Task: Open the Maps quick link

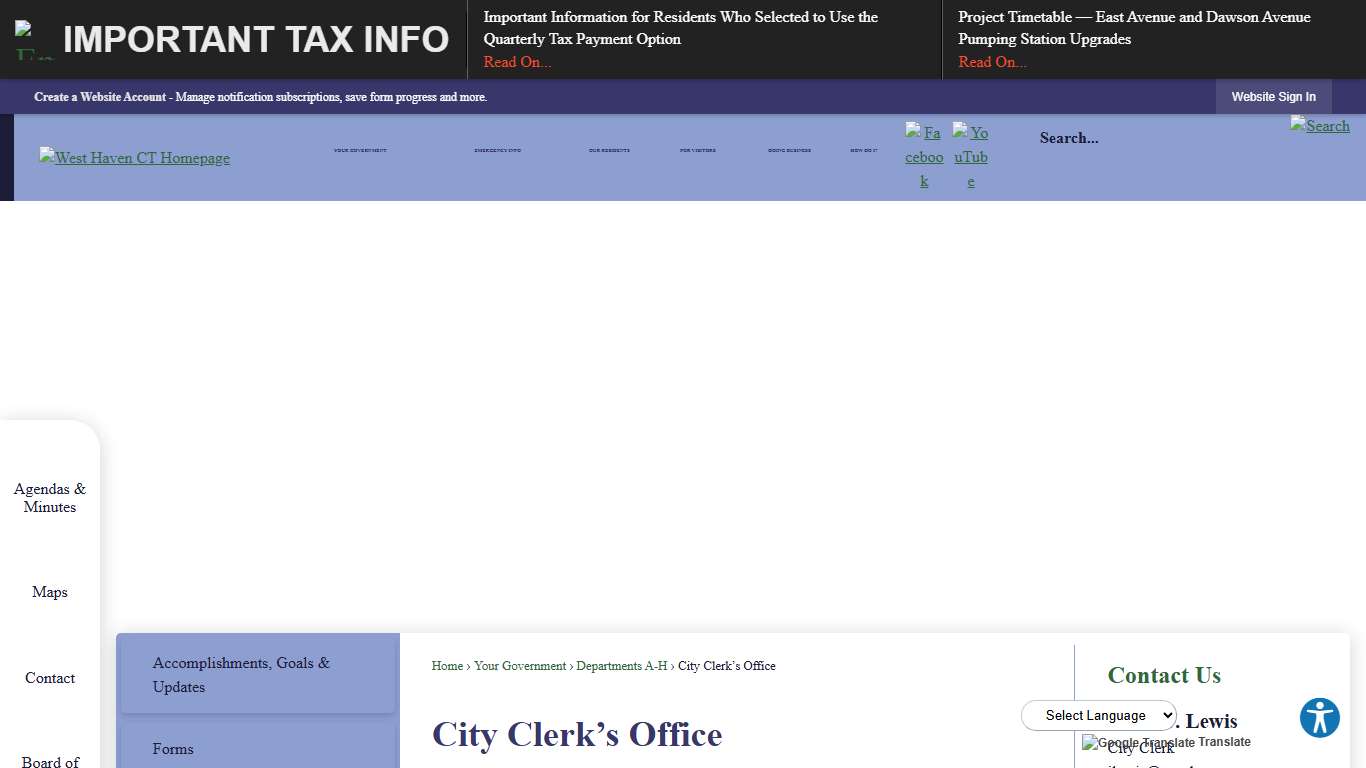Action: (x=50, y=592)
